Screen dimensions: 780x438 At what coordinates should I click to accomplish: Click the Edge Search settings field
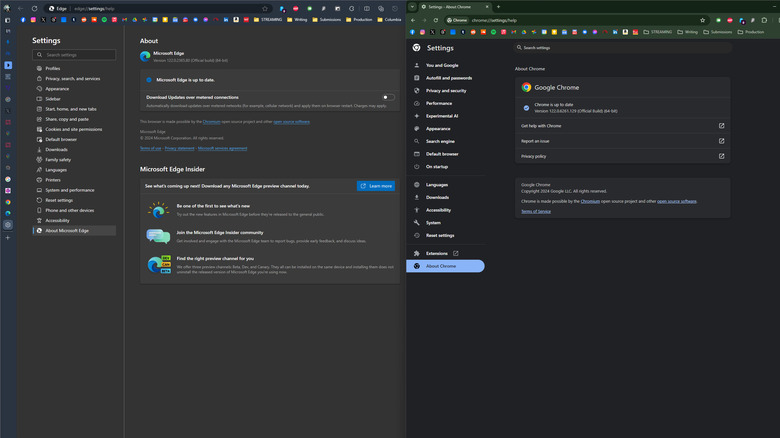[x=76, y=55]
